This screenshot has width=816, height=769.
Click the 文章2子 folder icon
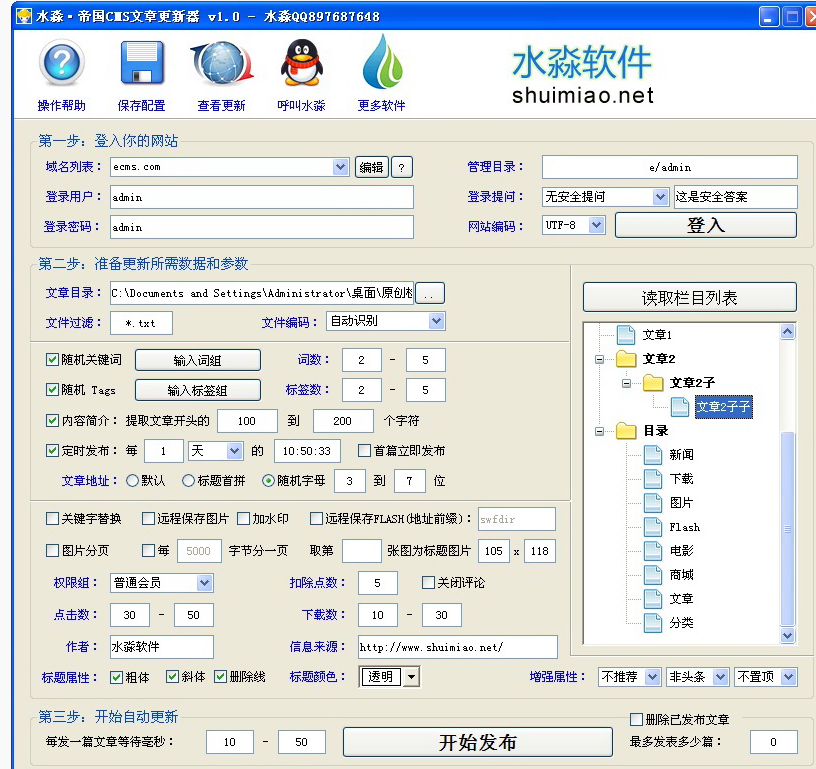point(653,383)
